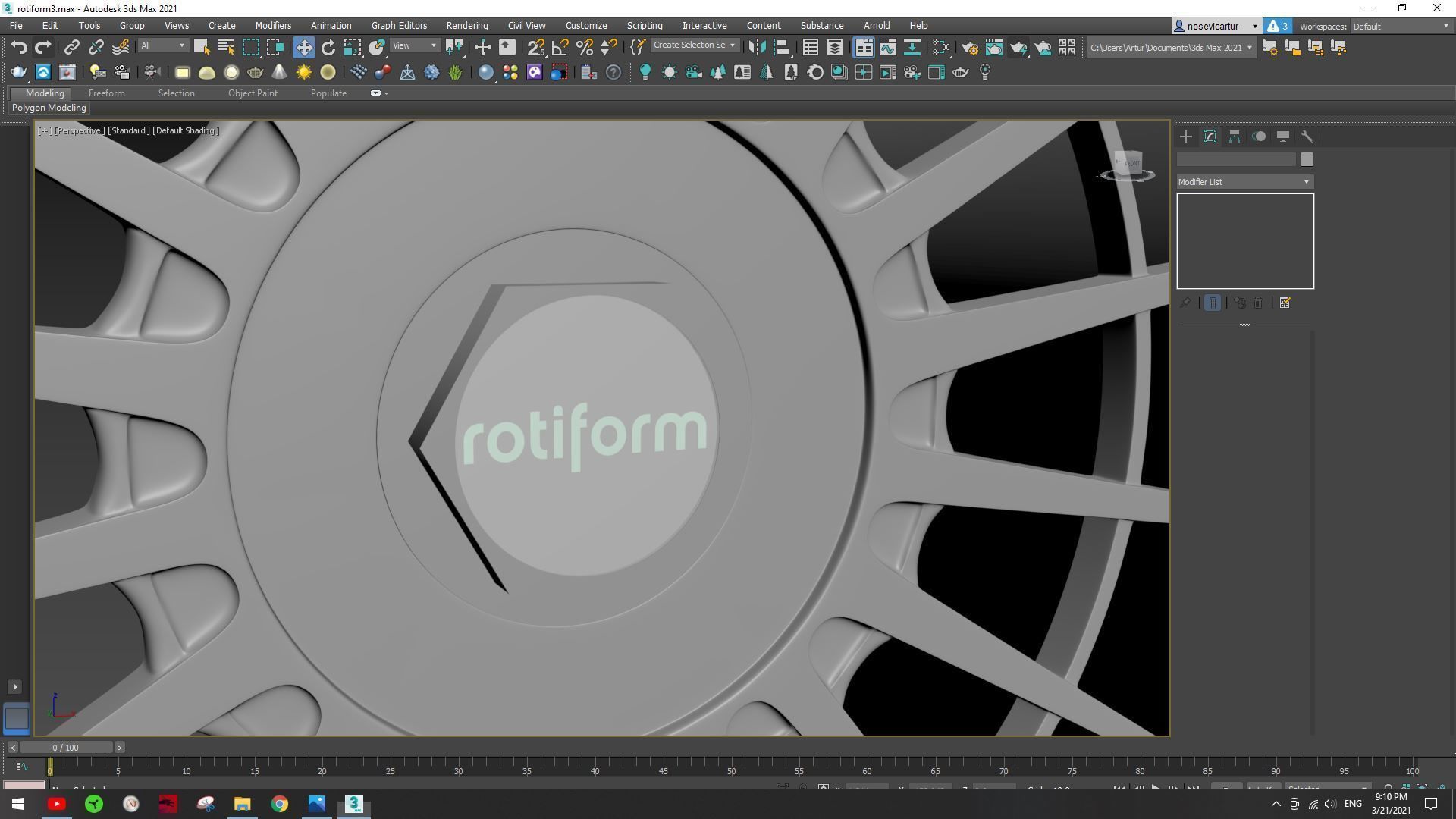Open the Hierarchy command panel tab

point(1235,136)
